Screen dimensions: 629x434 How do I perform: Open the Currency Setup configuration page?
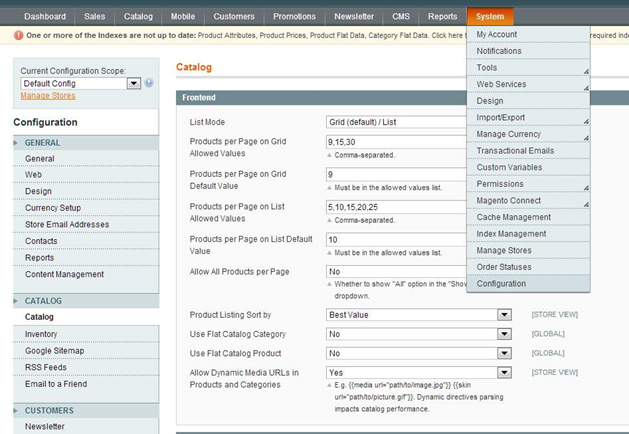coord(53,208)
